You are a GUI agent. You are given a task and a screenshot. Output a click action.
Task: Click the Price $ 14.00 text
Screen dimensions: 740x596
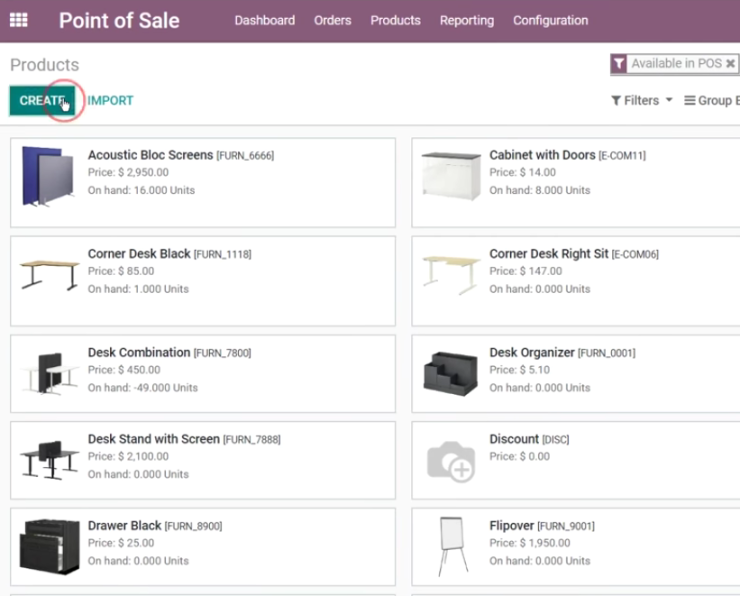click(x=522, y=172)
